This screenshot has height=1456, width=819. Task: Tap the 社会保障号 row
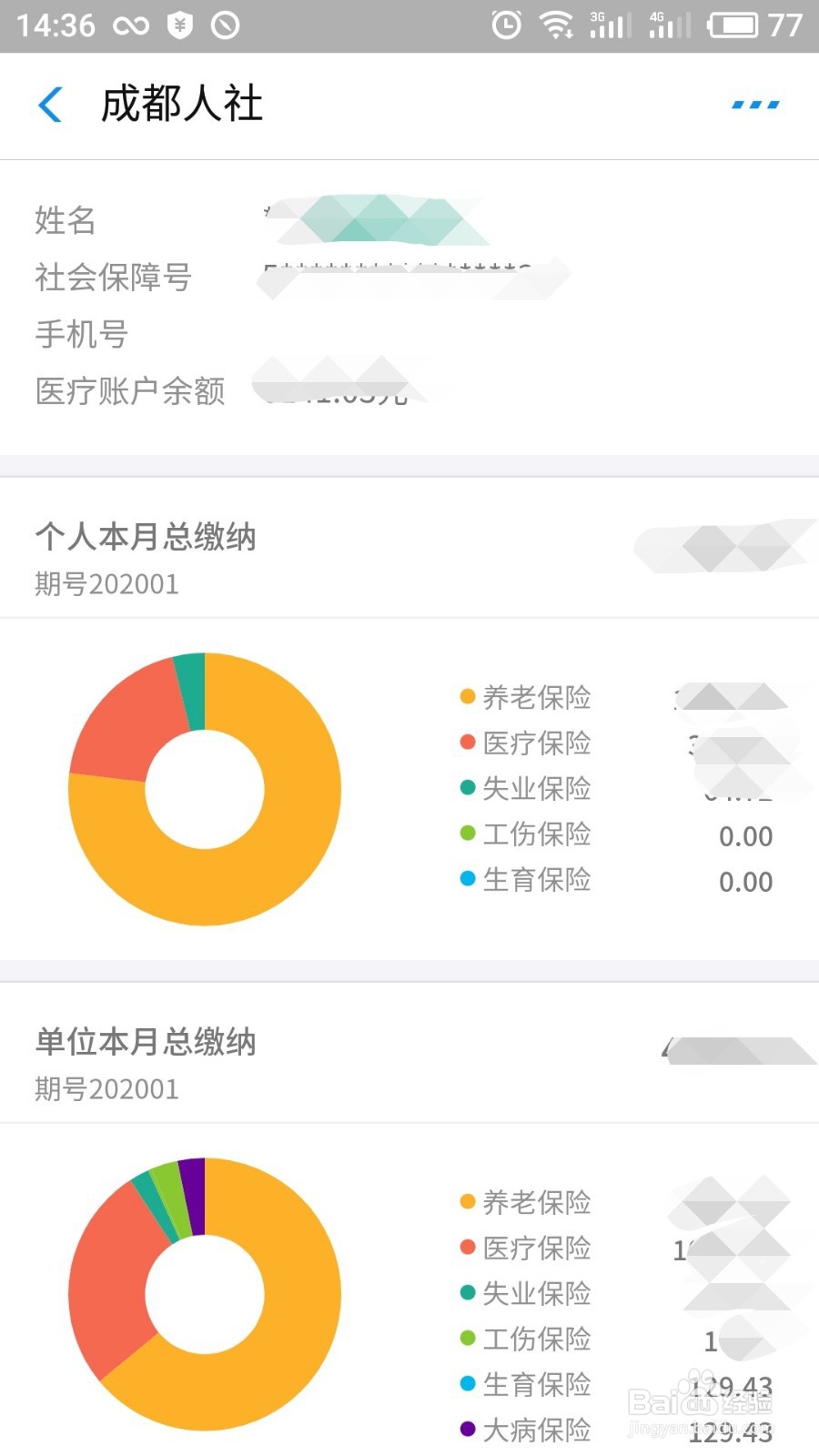409,278
